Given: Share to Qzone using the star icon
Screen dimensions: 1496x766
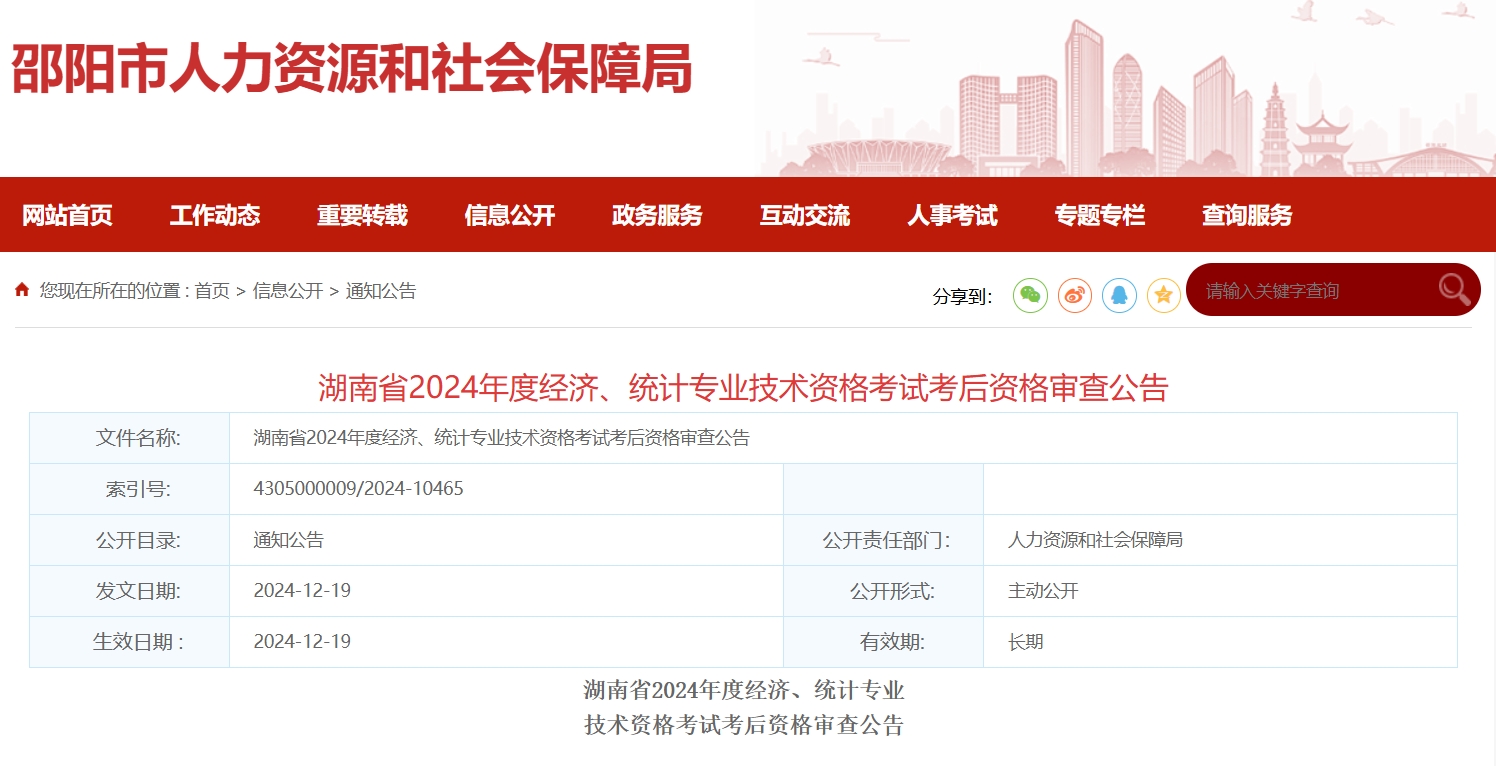Looking at the screenshot, I should [x=1163, y=295].
